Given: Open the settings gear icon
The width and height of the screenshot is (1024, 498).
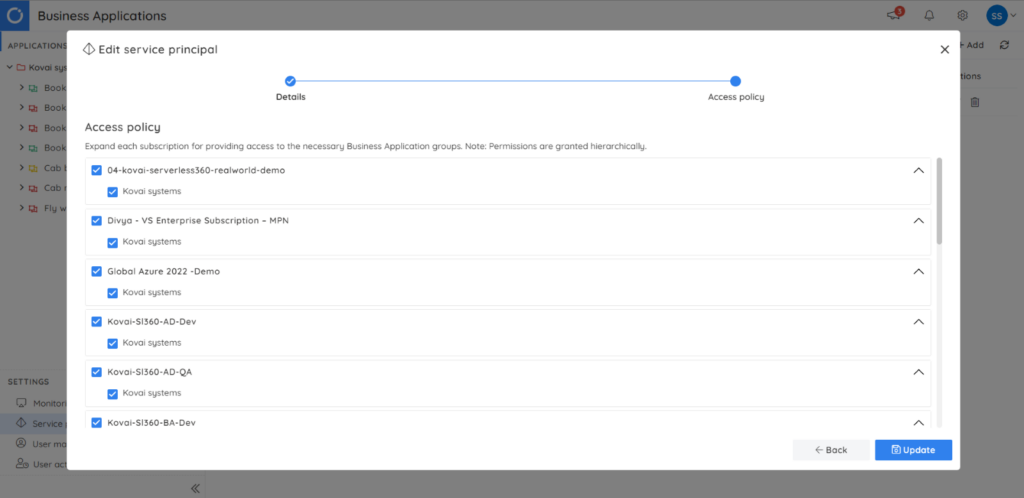Looking at the screenshot, I should coord(962,16).
